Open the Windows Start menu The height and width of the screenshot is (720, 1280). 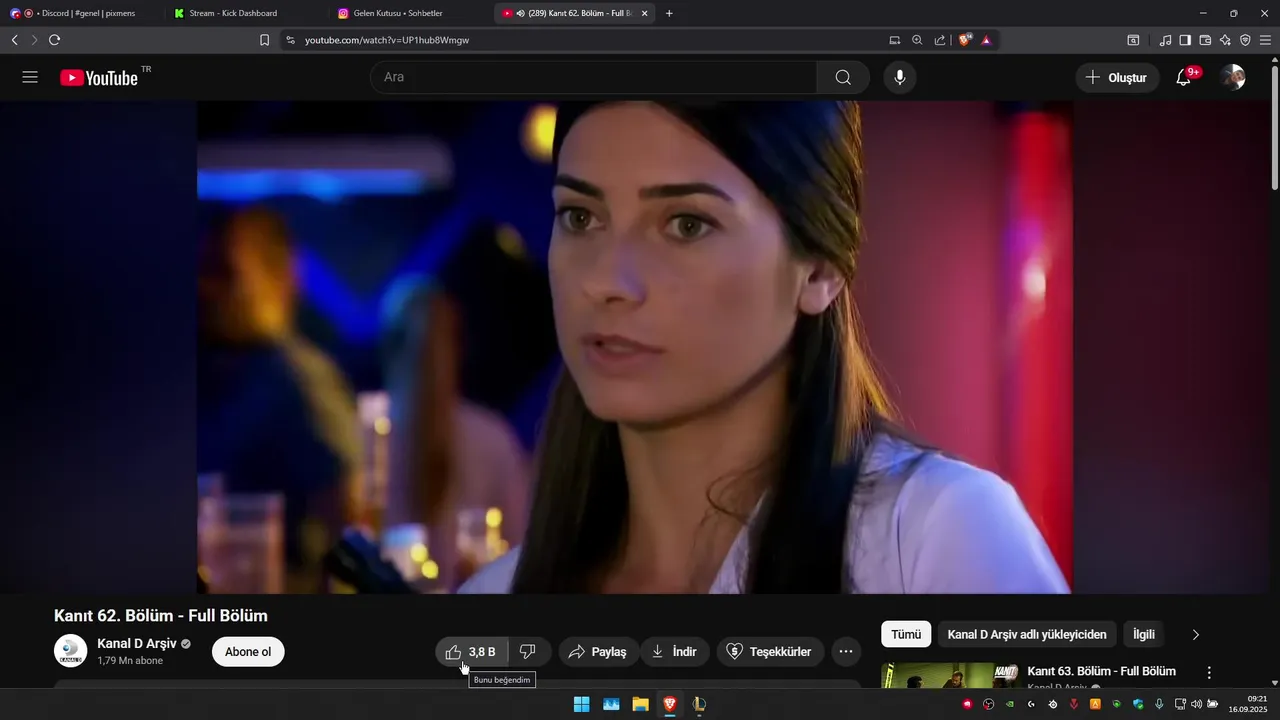click(581, 704)
